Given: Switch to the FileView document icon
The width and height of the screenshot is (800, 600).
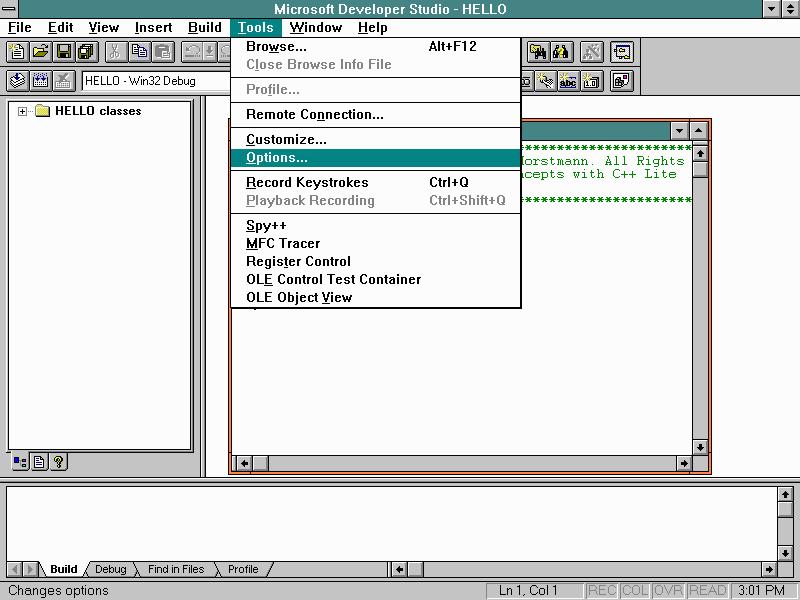Looking at the screenshot, I should tap(37, 460).
